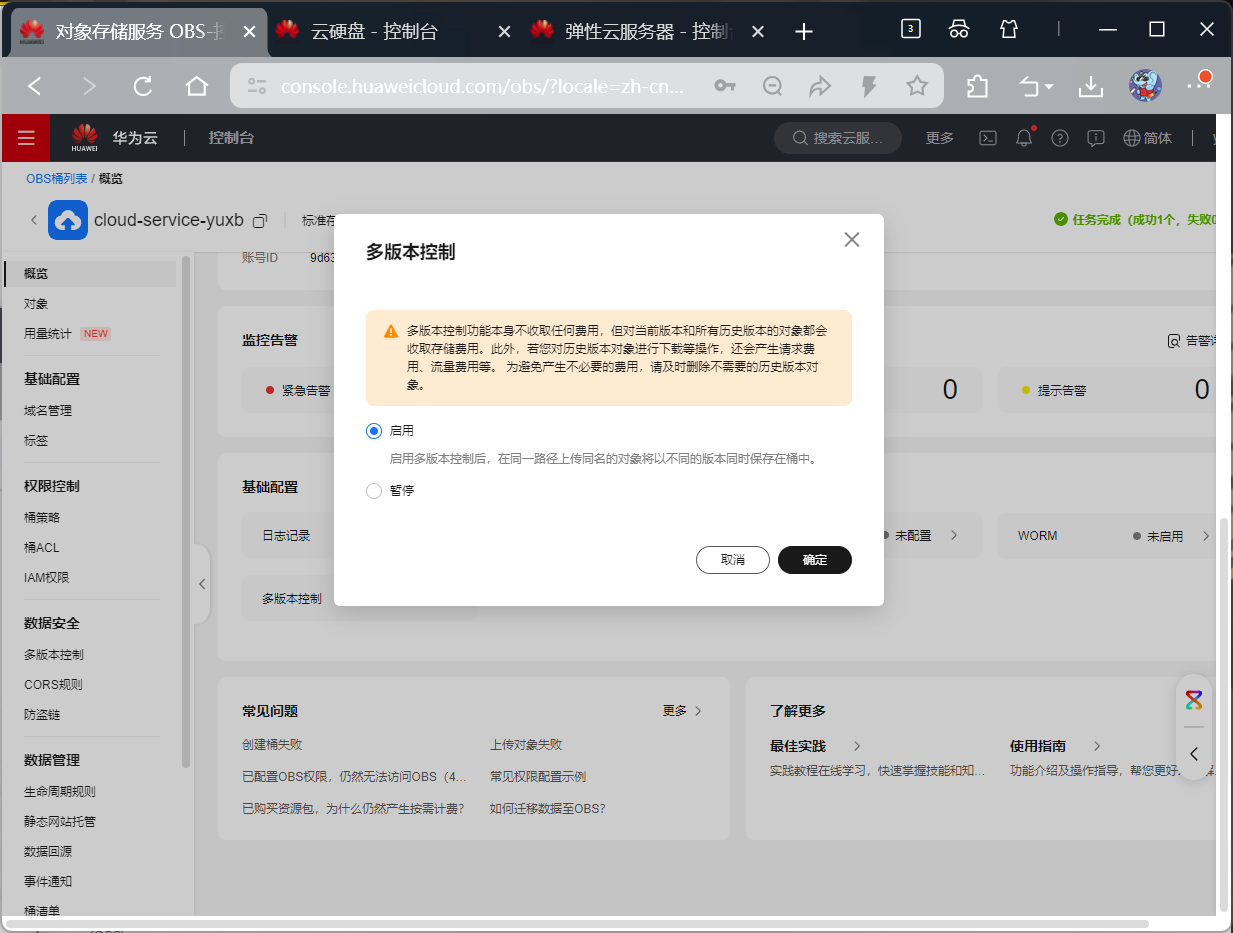The width and height of the screenshot is (1233, 933).
Task: Collapse the sidebar with the side arrow handle
Action: (x=202, y=584)
